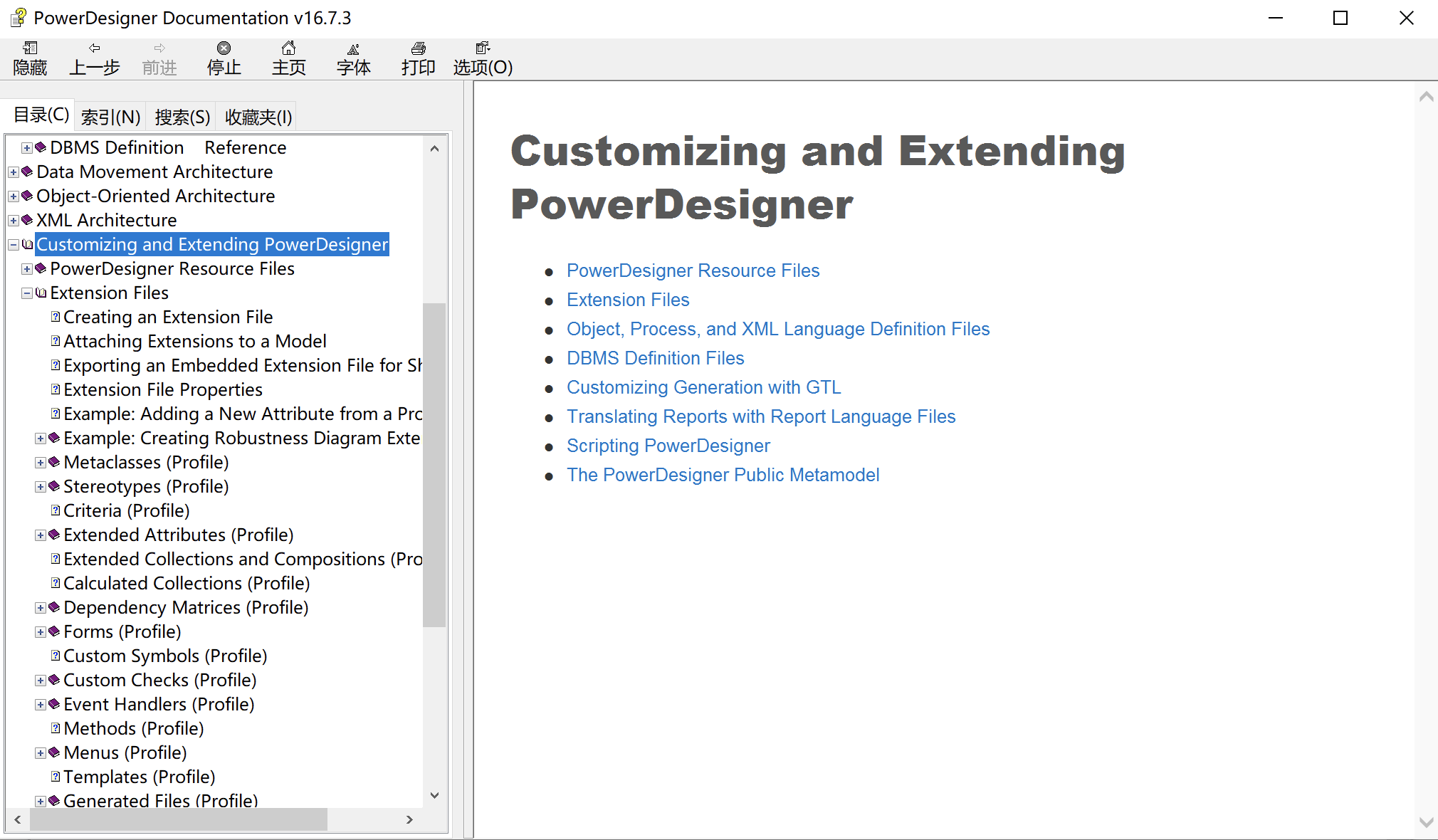Click the Hide (隐藏) toolbar icon
This screenshot has height=840, width=1438.
(x=30, y=48)
